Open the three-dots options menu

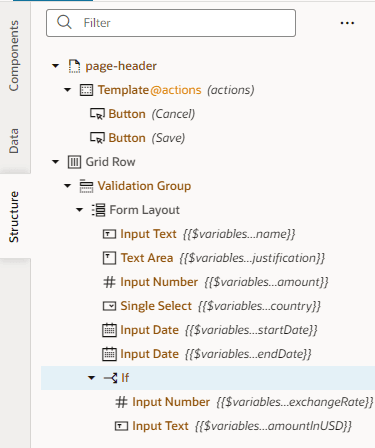347,23
